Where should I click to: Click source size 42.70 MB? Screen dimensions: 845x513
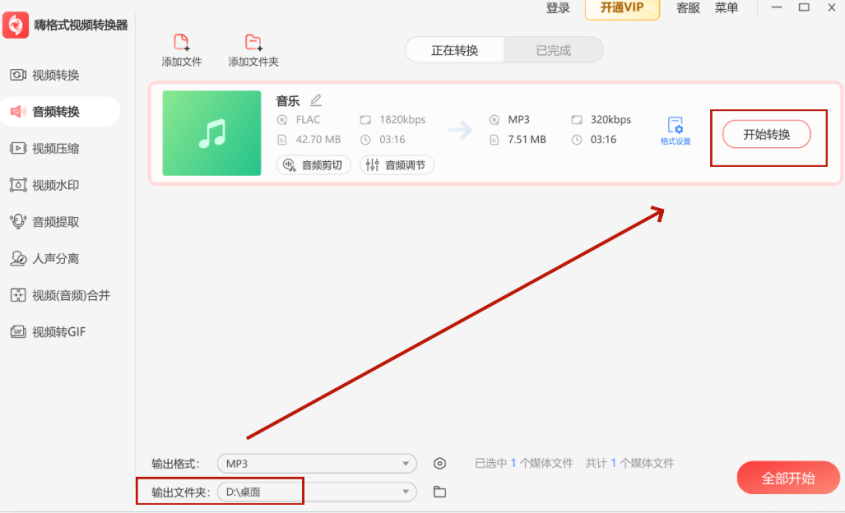318,140
